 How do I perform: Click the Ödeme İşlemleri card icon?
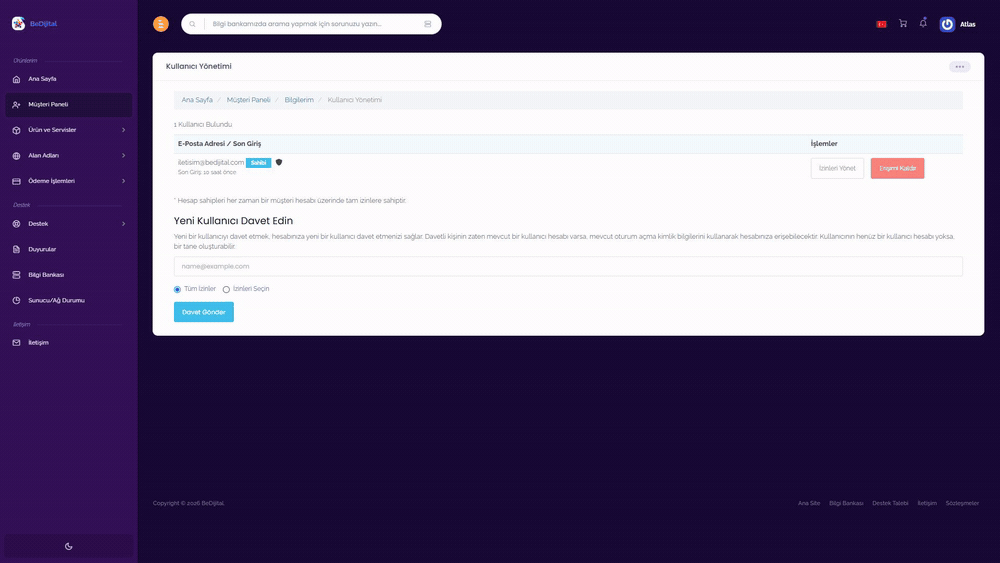point(17,181)
